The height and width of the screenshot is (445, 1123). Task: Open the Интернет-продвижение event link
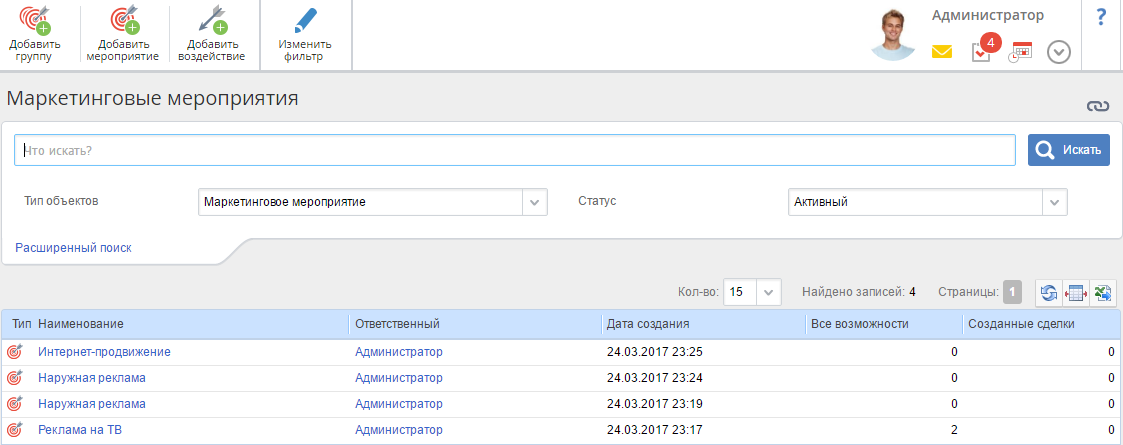(105, 352)
